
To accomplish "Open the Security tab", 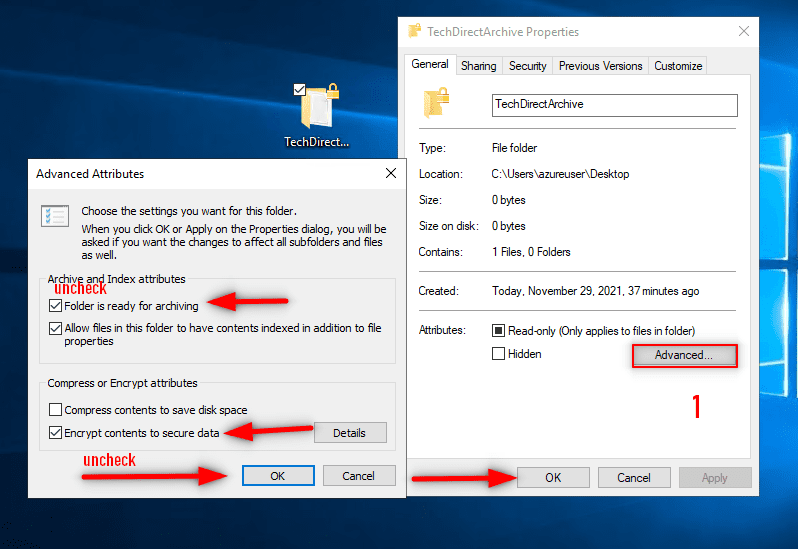I will click(x=527, y=66).
